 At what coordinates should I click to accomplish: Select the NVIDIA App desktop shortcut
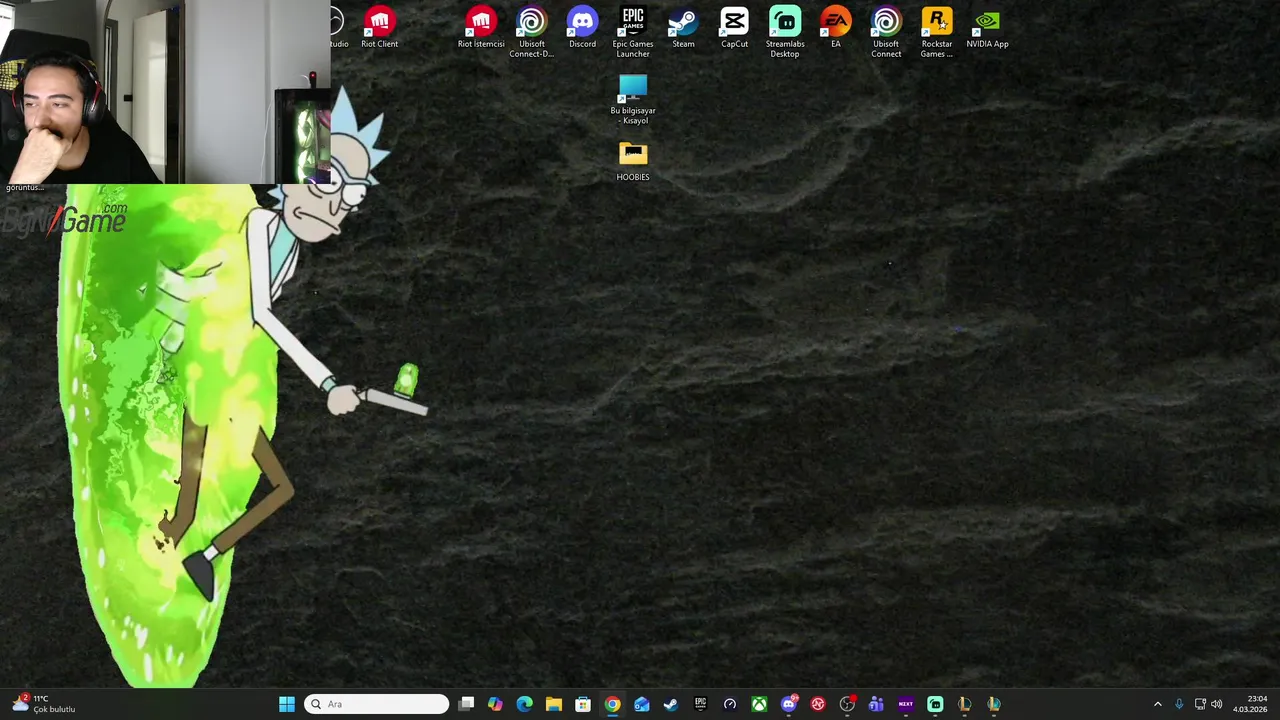987,28
